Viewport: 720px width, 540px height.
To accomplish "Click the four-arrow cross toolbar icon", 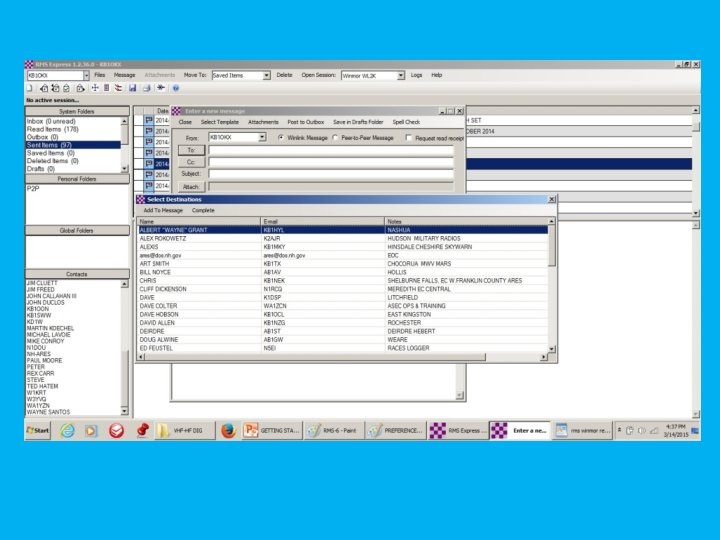I will coord(95,88).
